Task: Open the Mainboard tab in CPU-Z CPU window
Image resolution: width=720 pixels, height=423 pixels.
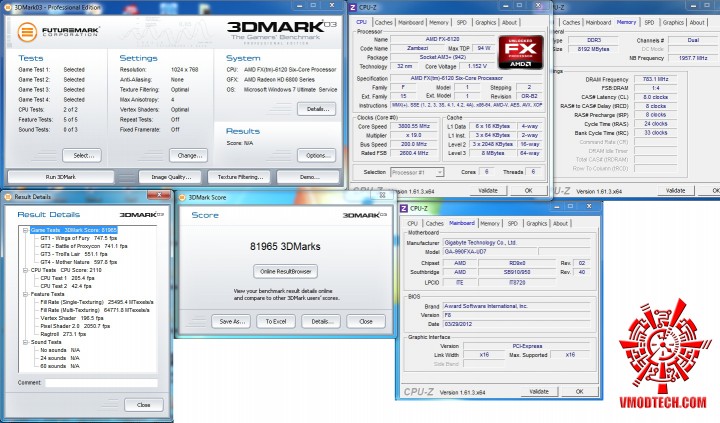Action: (411, 22)
